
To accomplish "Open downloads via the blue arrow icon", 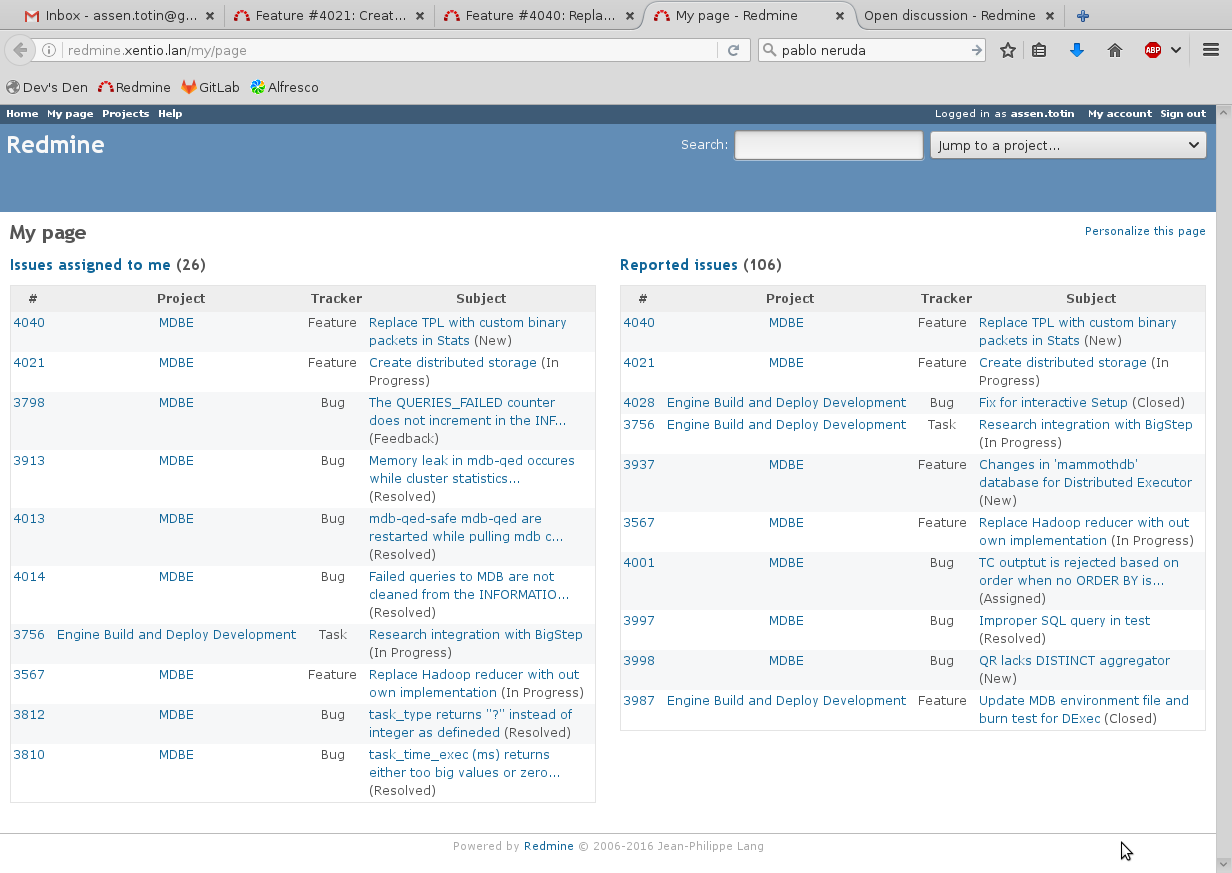I will (x=1077, y=48).
